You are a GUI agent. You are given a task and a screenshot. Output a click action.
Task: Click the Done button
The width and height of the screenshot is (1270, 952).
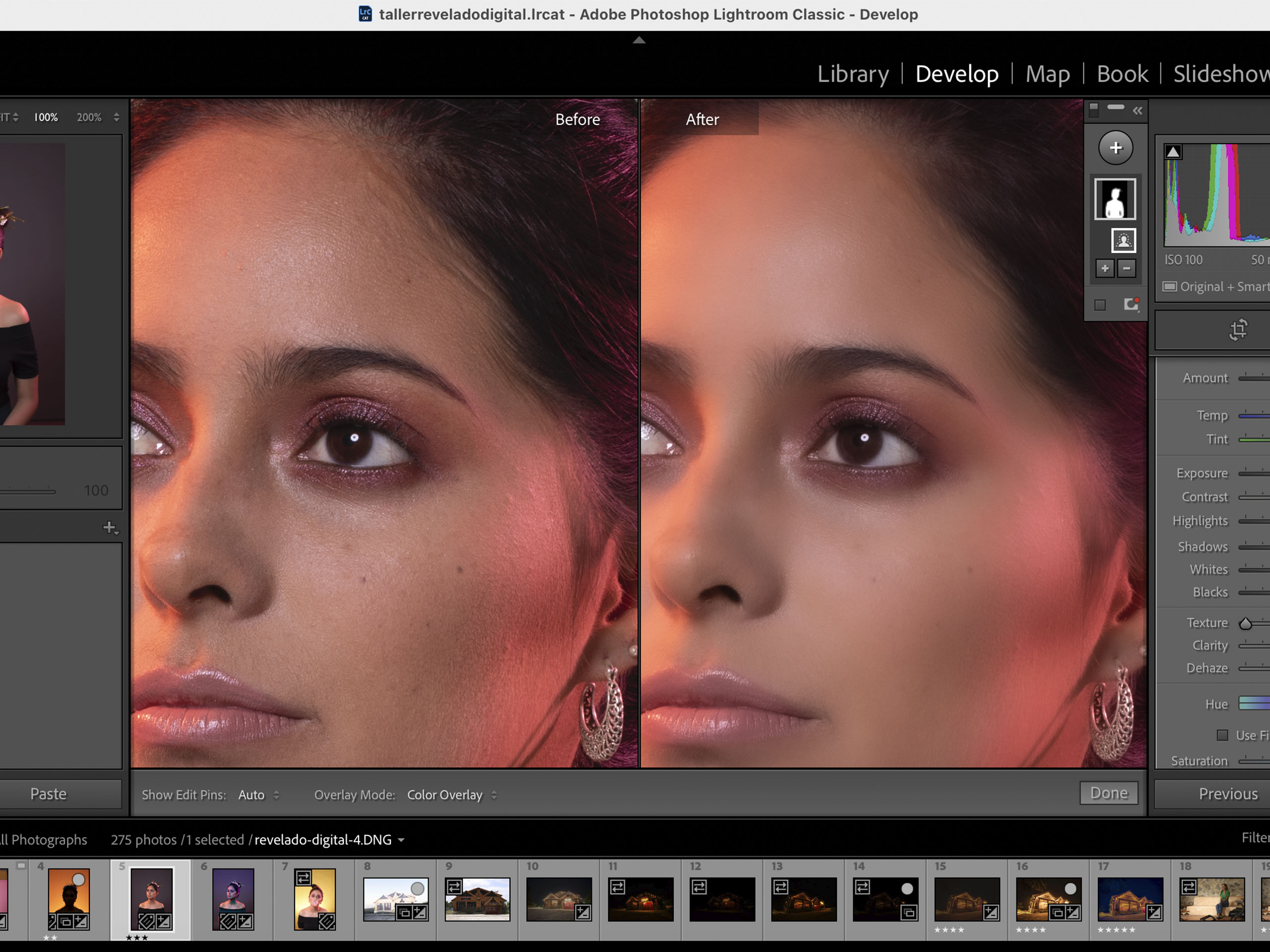pos(1109,793)
